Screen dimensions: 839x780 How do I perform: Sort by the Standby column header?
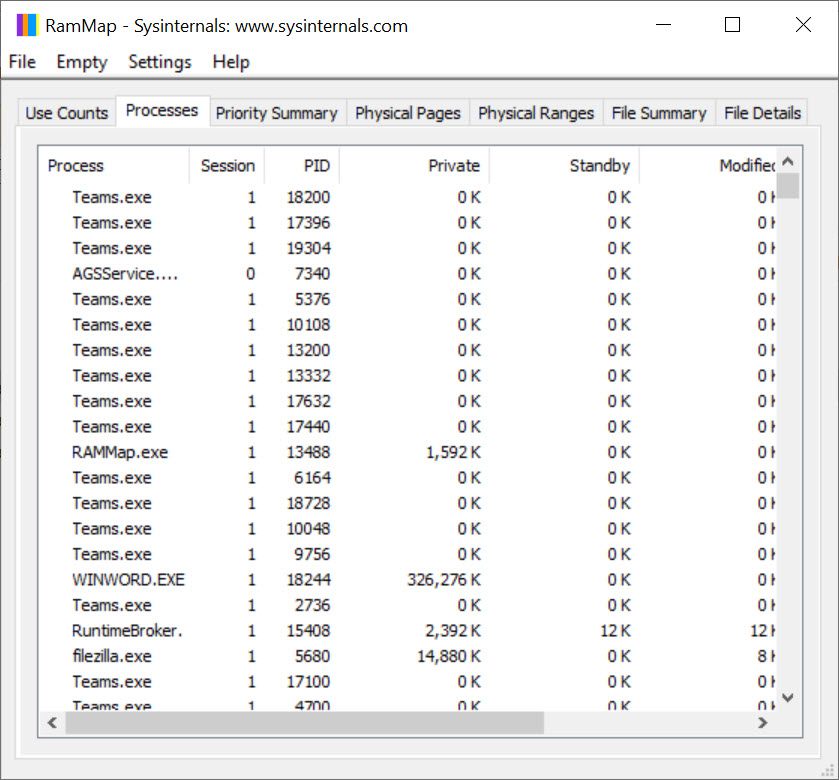coord(564,166)
